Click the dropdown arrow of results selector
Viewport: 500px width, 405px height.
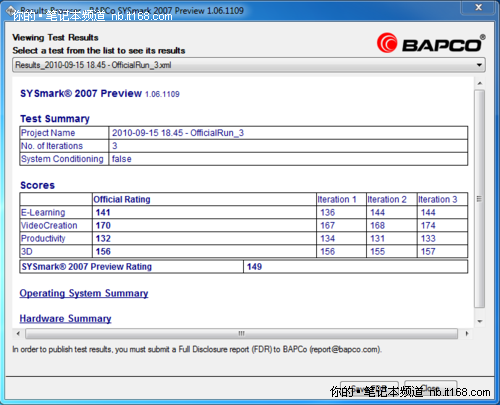pyautogui.click(x=479, y=65)
